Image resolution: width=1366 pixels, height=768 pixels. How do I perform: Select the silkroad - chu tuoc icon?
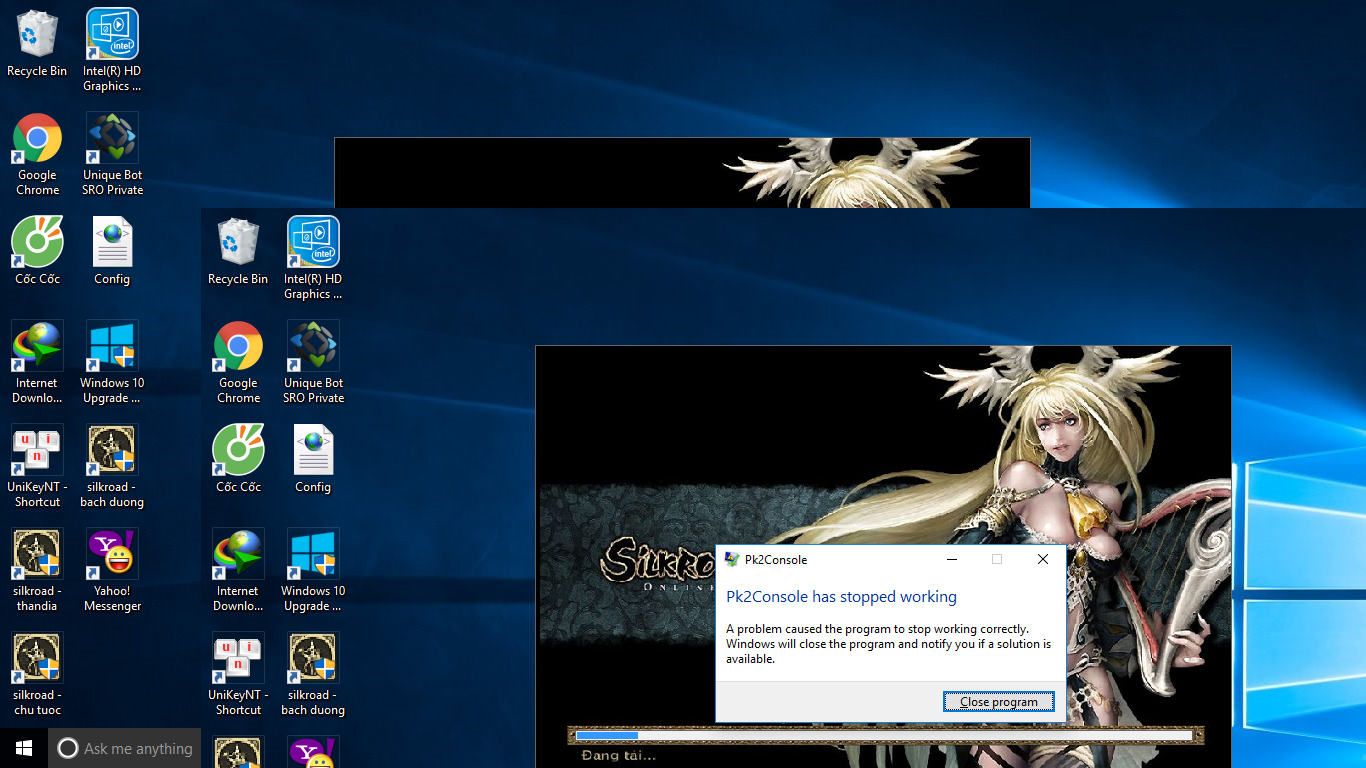pyautogui.click(x=37, y=674)
